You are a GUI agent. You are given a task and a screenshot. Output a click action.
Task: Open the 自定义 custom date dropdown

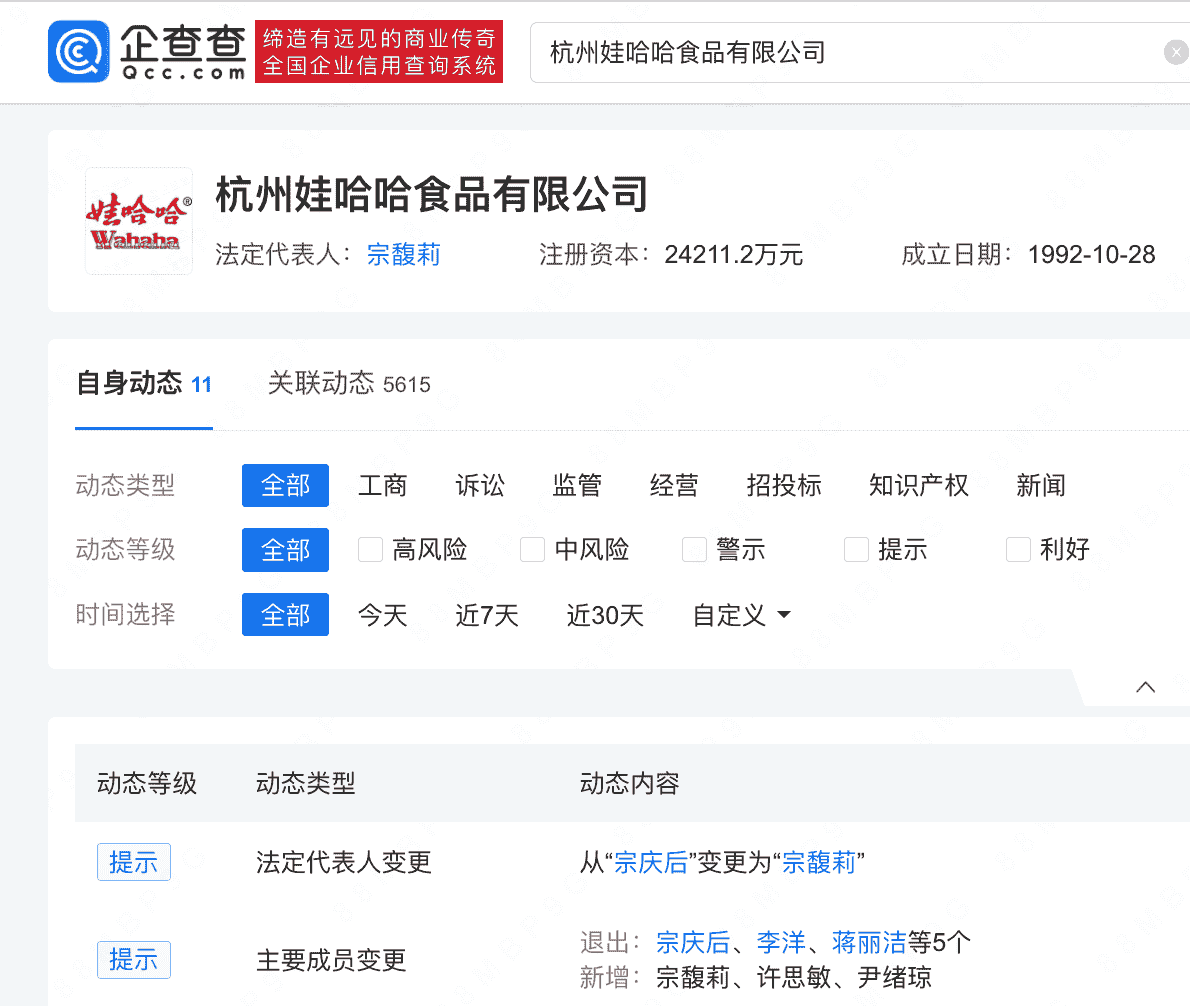(x=739, y=616)
